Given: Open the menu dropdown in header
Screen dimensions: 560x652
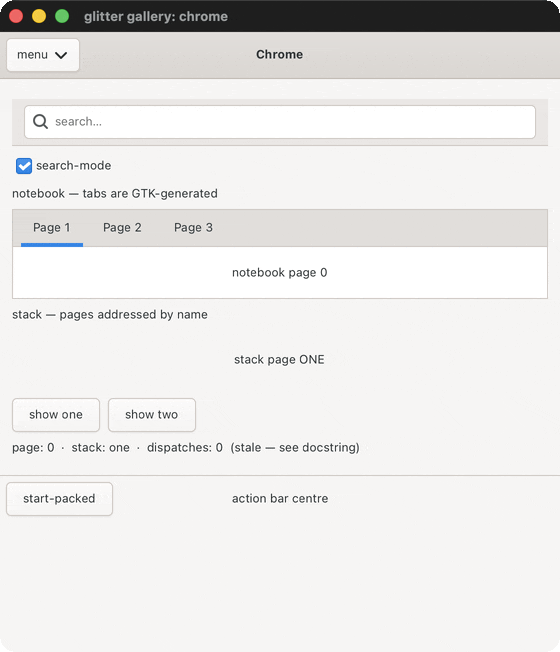Looking at the screenshot, I should 43,55.
